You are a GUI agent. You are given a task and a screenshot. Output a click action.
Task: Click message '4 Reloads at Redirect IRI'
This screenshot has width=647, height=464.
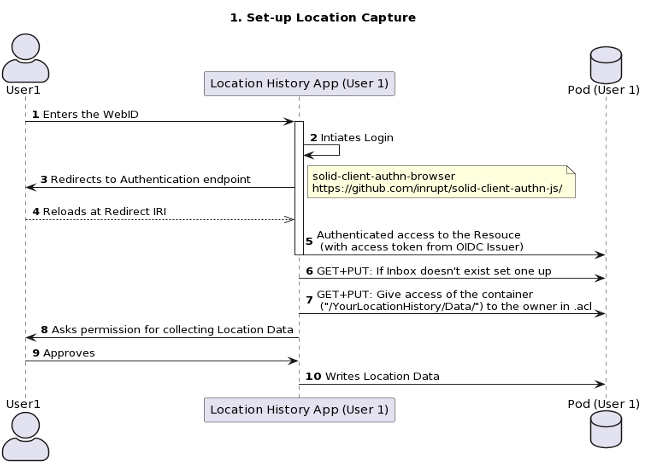(99, 212)
